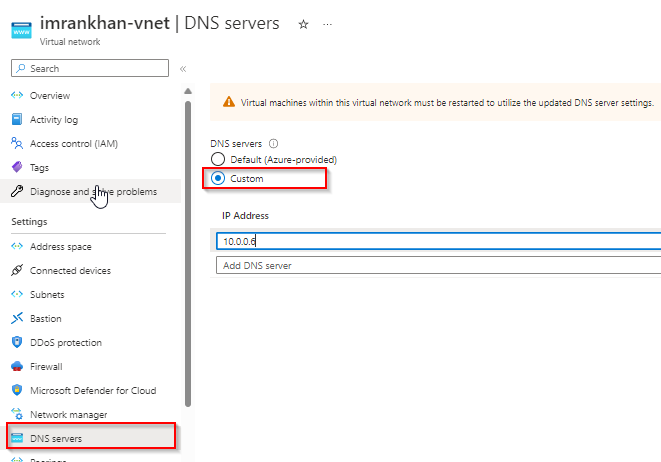
Task: Click the Address space icon
Action: click(x=17, y=246)
